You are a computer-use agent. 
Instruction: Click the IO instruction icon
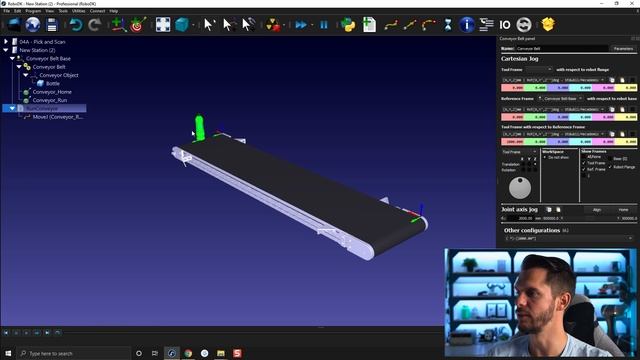[x=505, y=25]
